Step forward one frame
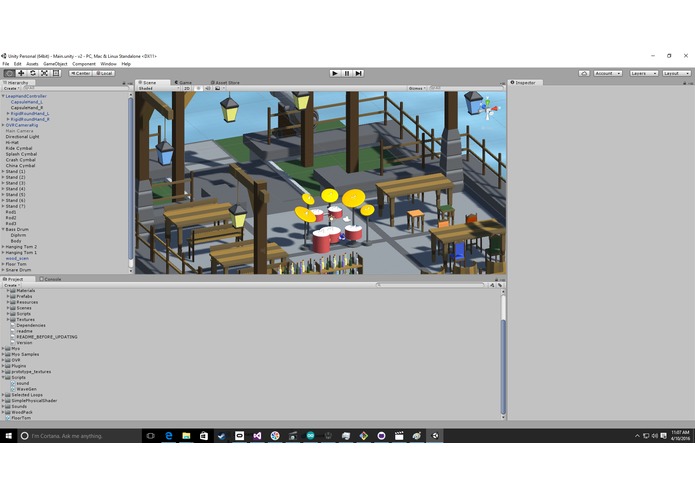The width and height of the screenshot is (695, 494). [359, 73]
